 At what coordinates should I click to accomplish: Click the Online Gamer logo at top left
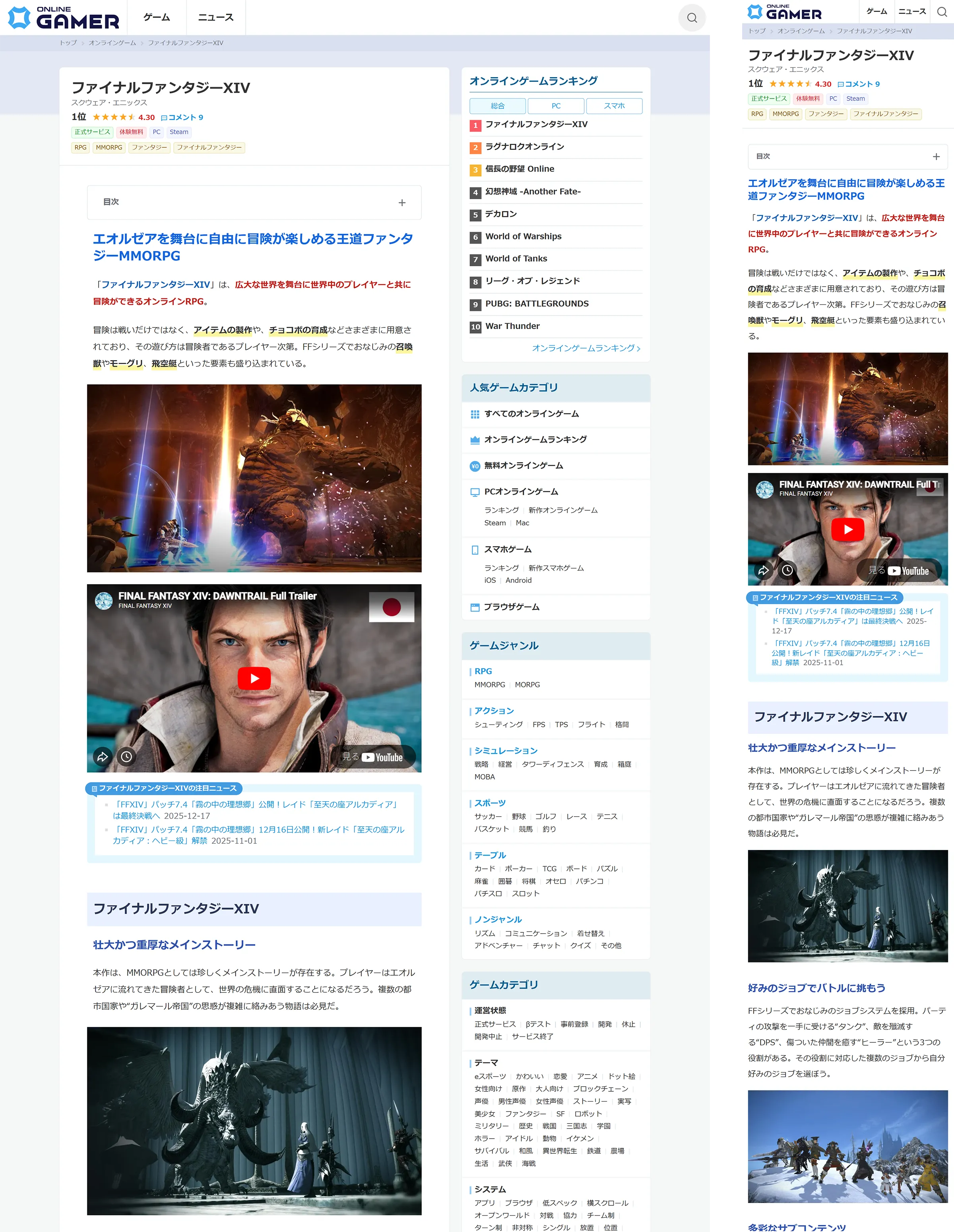64,18
